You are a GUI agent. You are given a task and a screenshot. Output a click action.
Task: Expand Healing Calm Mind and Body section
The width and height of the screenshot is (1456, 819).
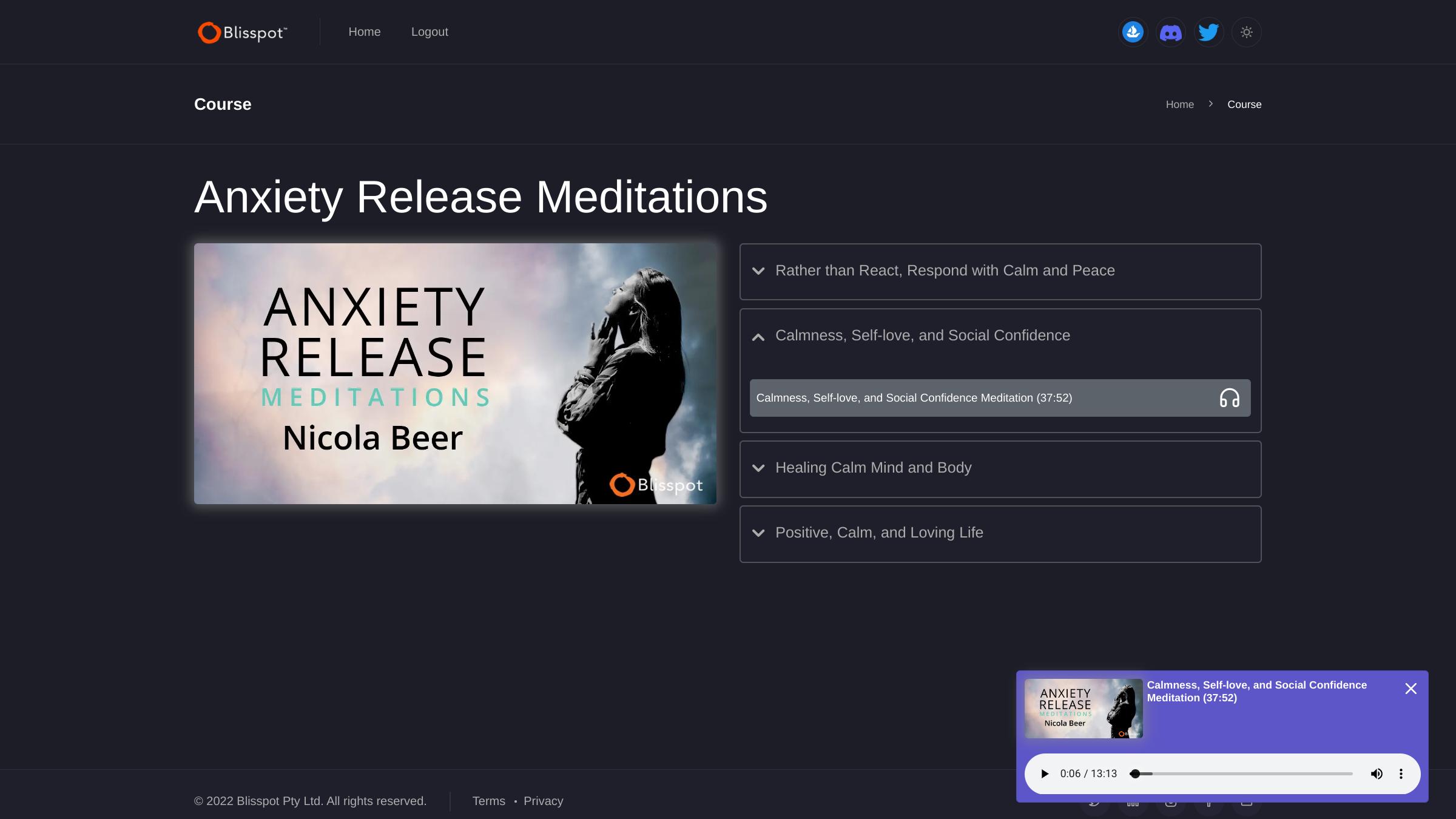click(x=1000, y=468)
